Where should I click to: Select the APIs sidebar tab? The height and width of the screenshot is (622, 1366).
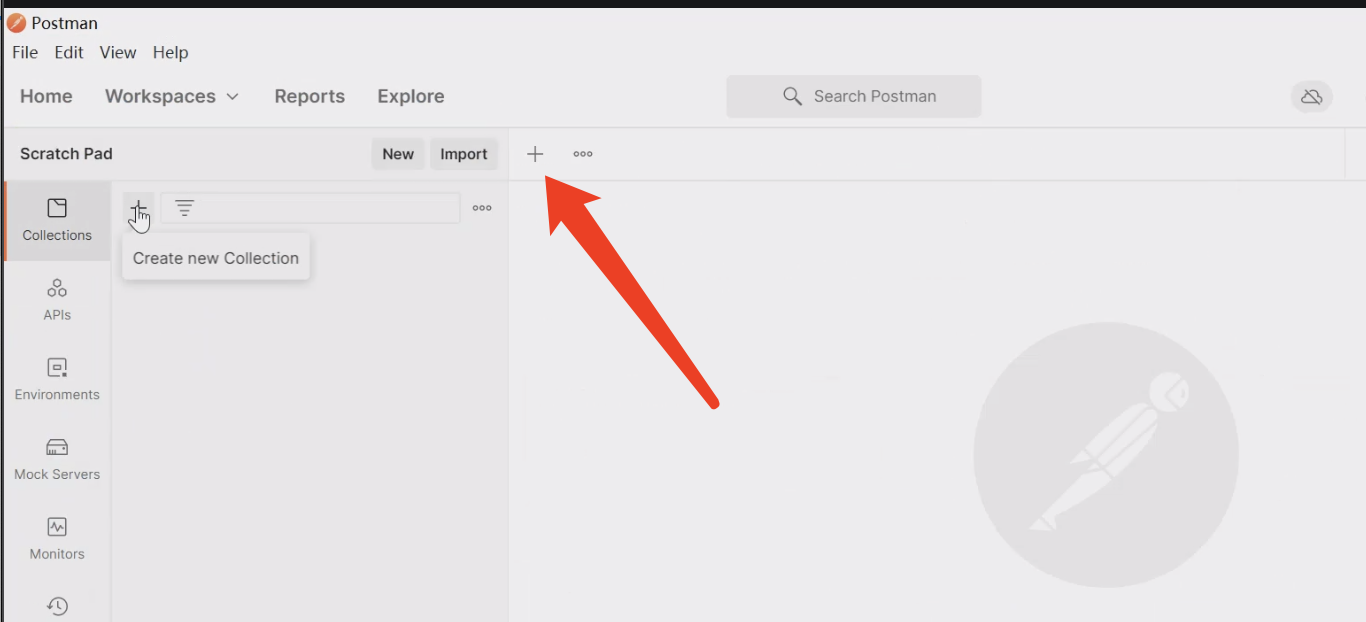57,300
